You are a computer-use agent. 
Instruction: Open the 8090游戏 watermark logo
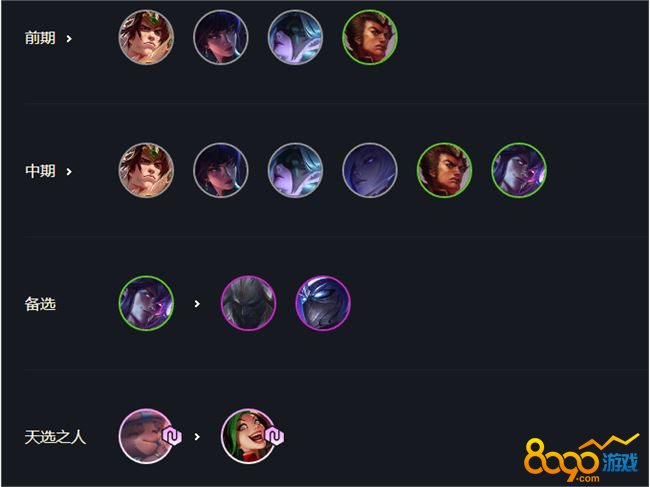(x=581, y=459)
